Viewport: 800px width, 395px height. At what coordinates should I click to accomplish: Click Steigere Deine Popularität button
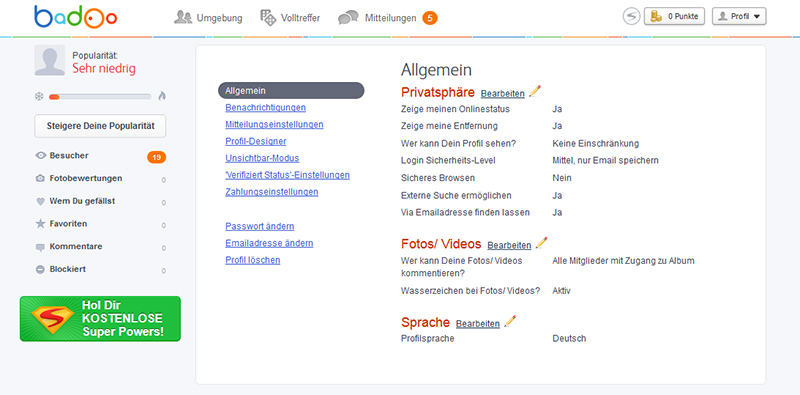[x=101, y=126]
